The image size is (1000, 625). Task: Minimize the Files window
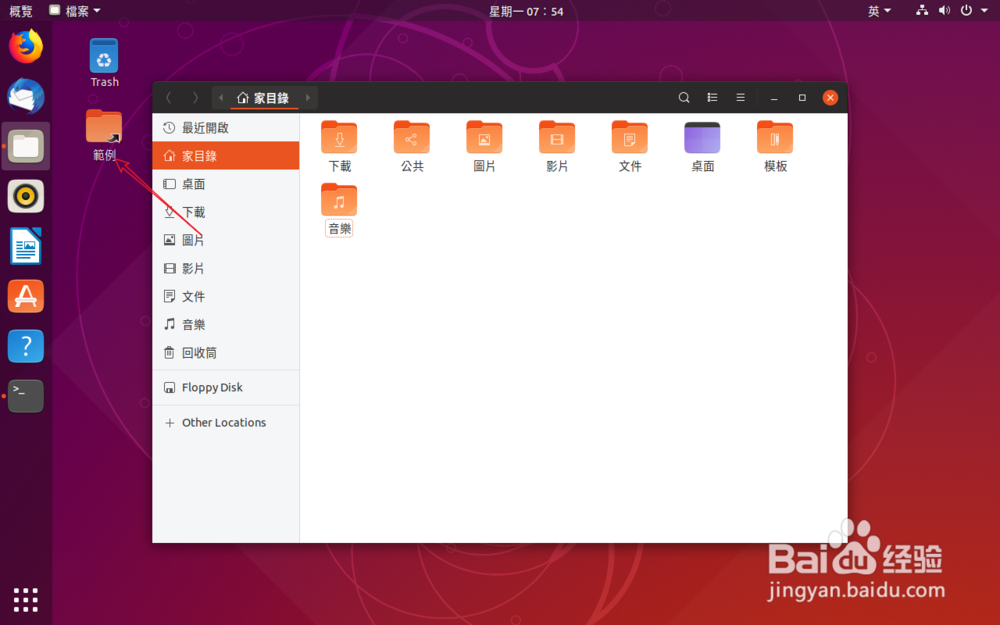pos(774,98)
